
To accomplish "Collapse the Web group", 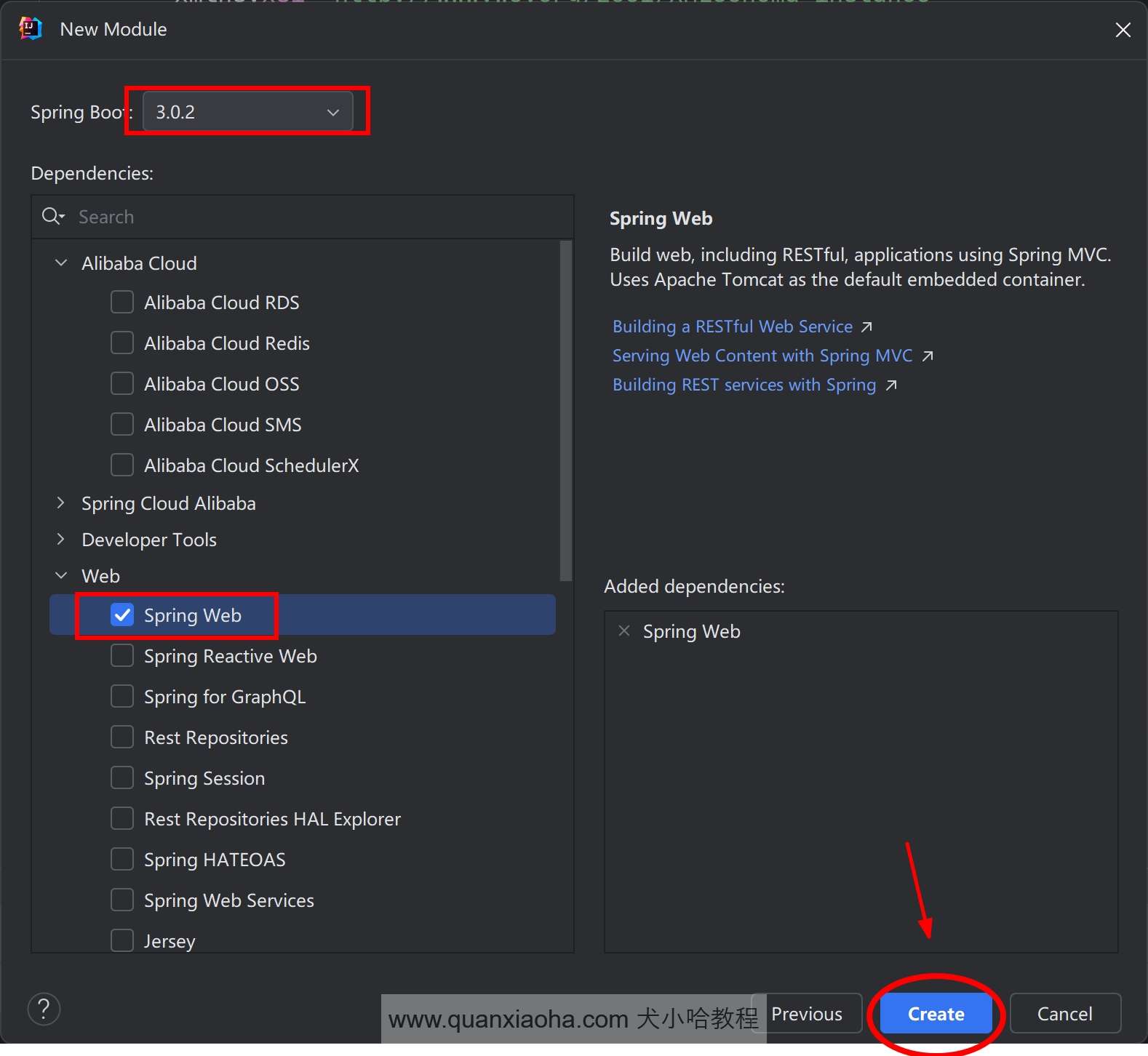I will pos(61,575).
